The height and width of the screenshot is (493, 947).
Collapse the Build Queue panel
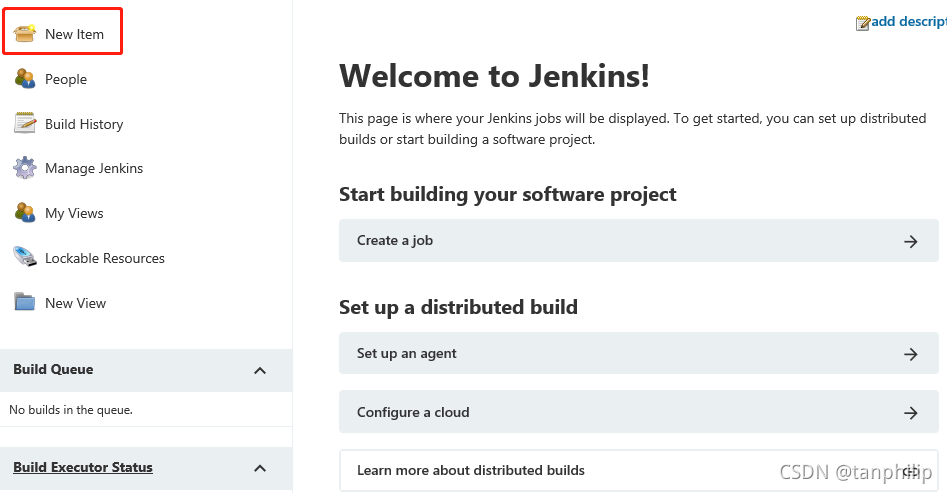[x=260, y=370]
